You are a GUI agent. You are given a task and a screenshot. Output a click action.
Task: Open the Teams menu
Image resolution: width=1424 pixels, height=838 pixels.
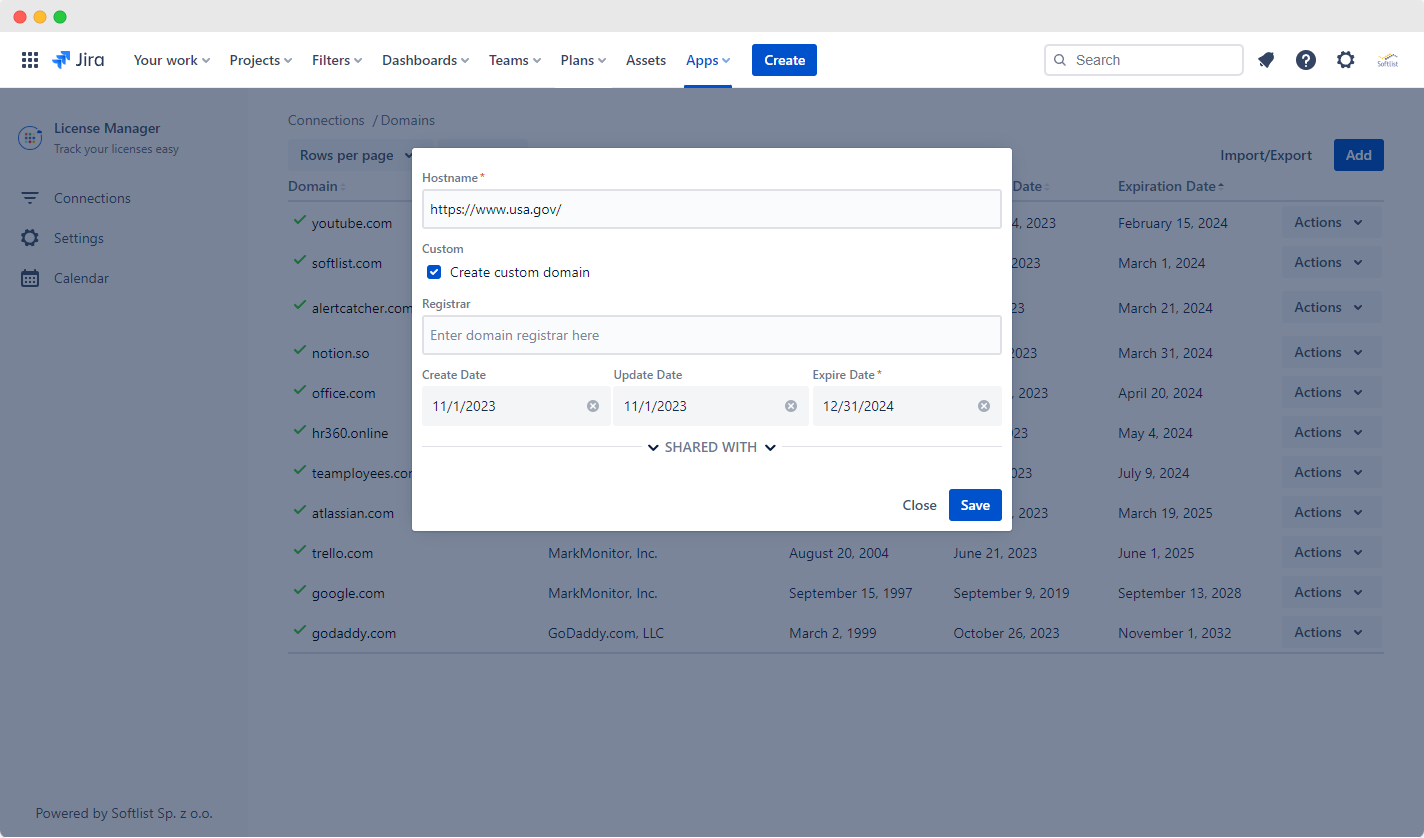[515, 60]
